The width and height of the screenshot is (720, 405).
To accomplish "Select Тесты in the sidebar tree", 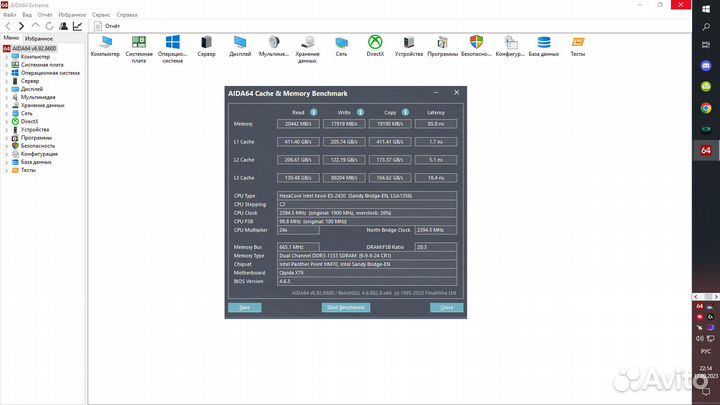I will click(x=28, y=170).
